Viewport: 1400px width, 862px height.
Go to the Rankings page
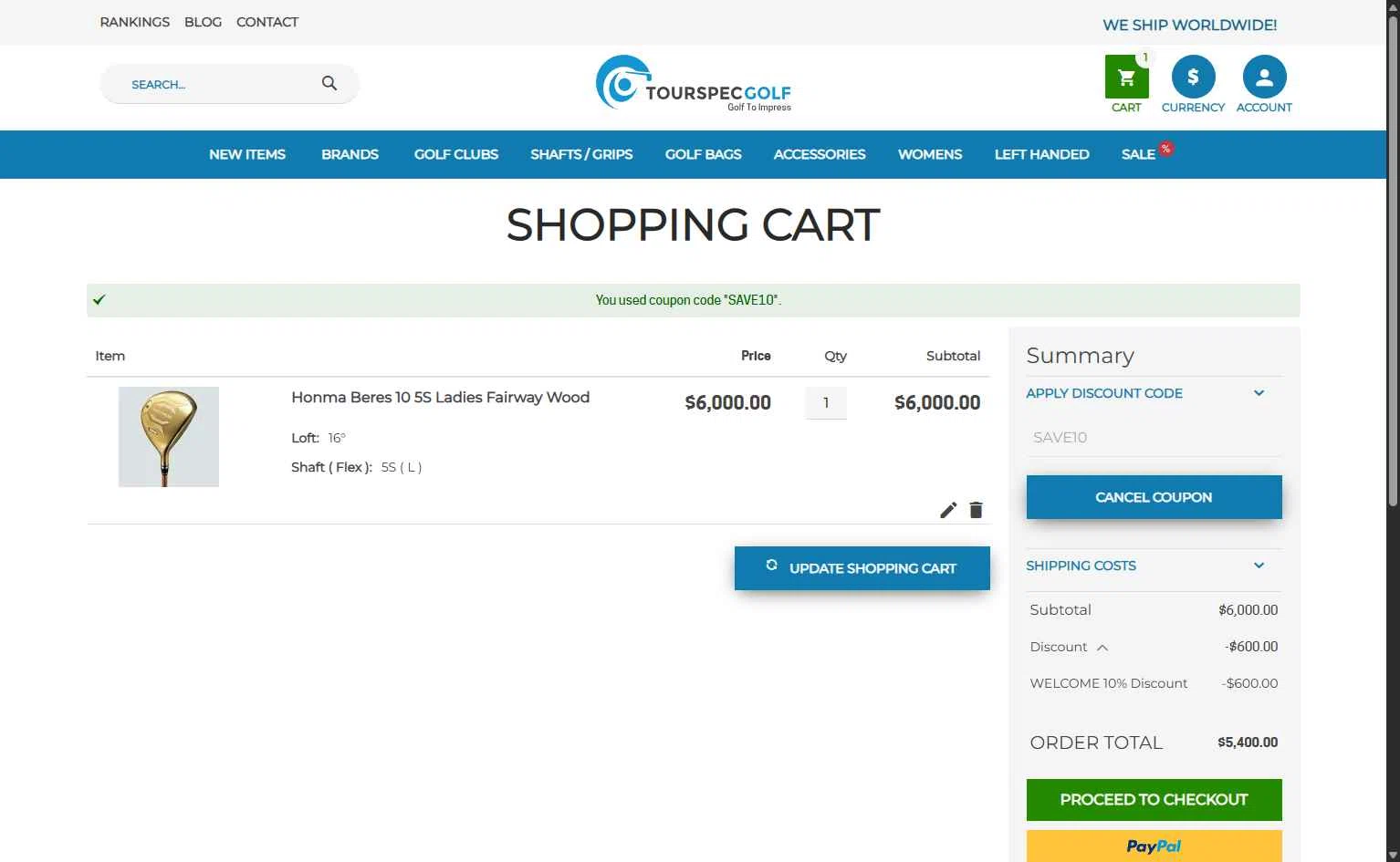(x=135, y=22)
